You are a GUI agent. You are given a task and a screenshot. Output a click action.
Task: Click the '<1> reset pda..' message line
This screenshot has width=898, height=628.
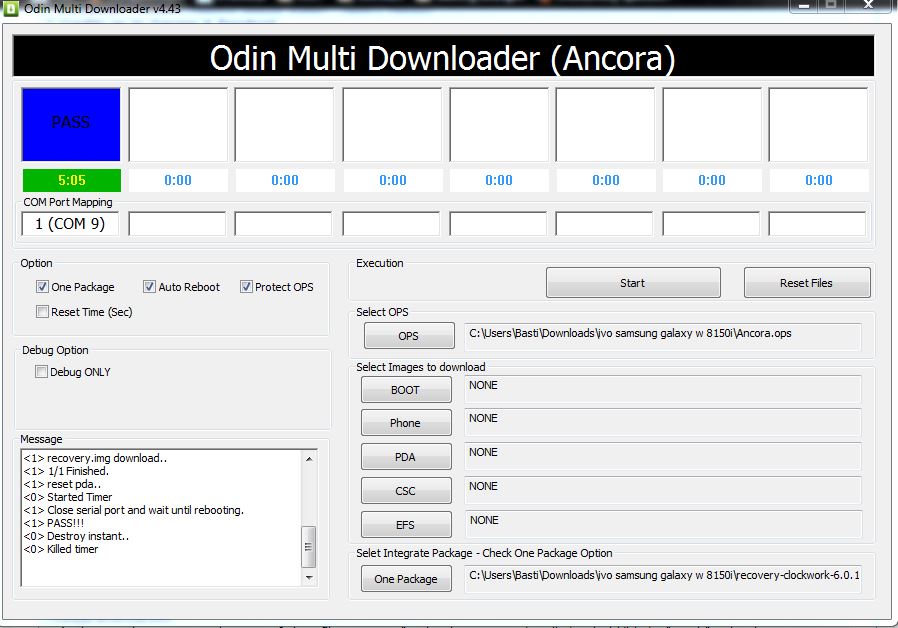(x=62, y=484)
